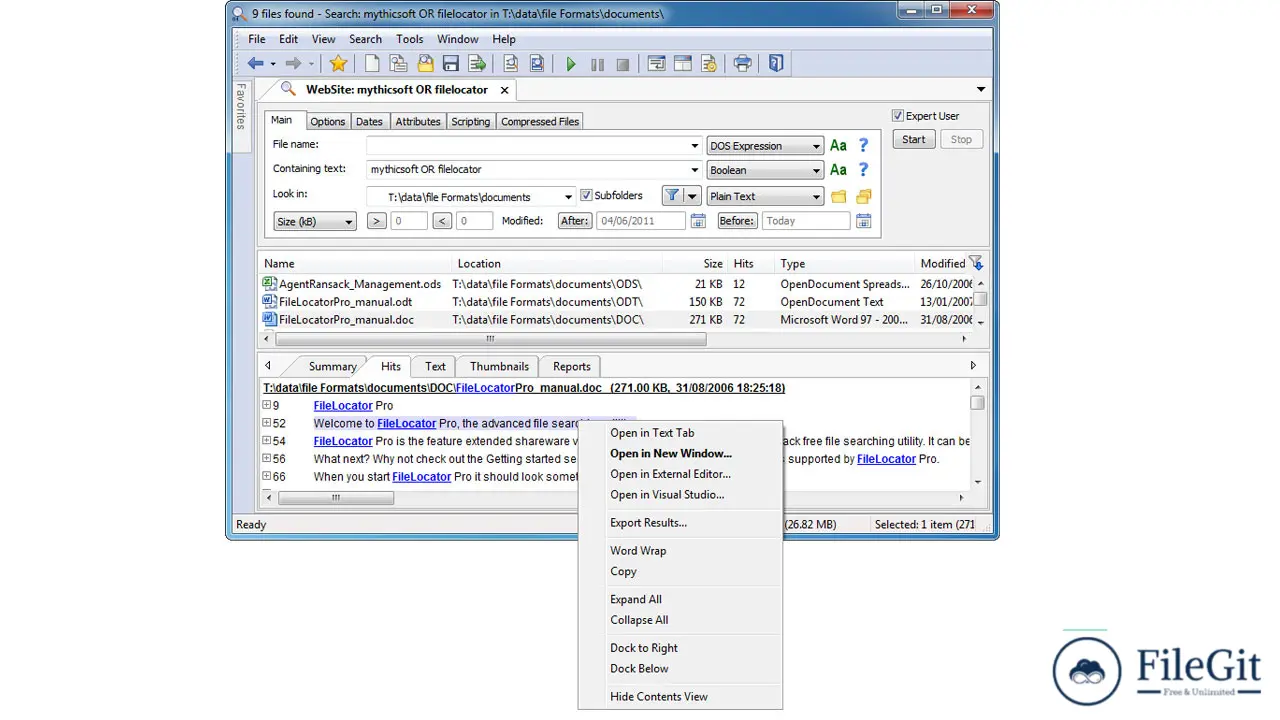Click results column filter icon
The width and height of the screenshot is (1280, 720).
[x=976, y=263]
